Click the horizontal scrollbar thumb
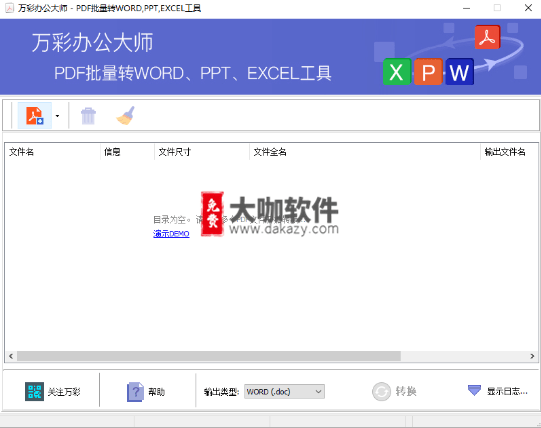This screenshot has height=428, width=541. pyautogui.click(x=209, y=356)
